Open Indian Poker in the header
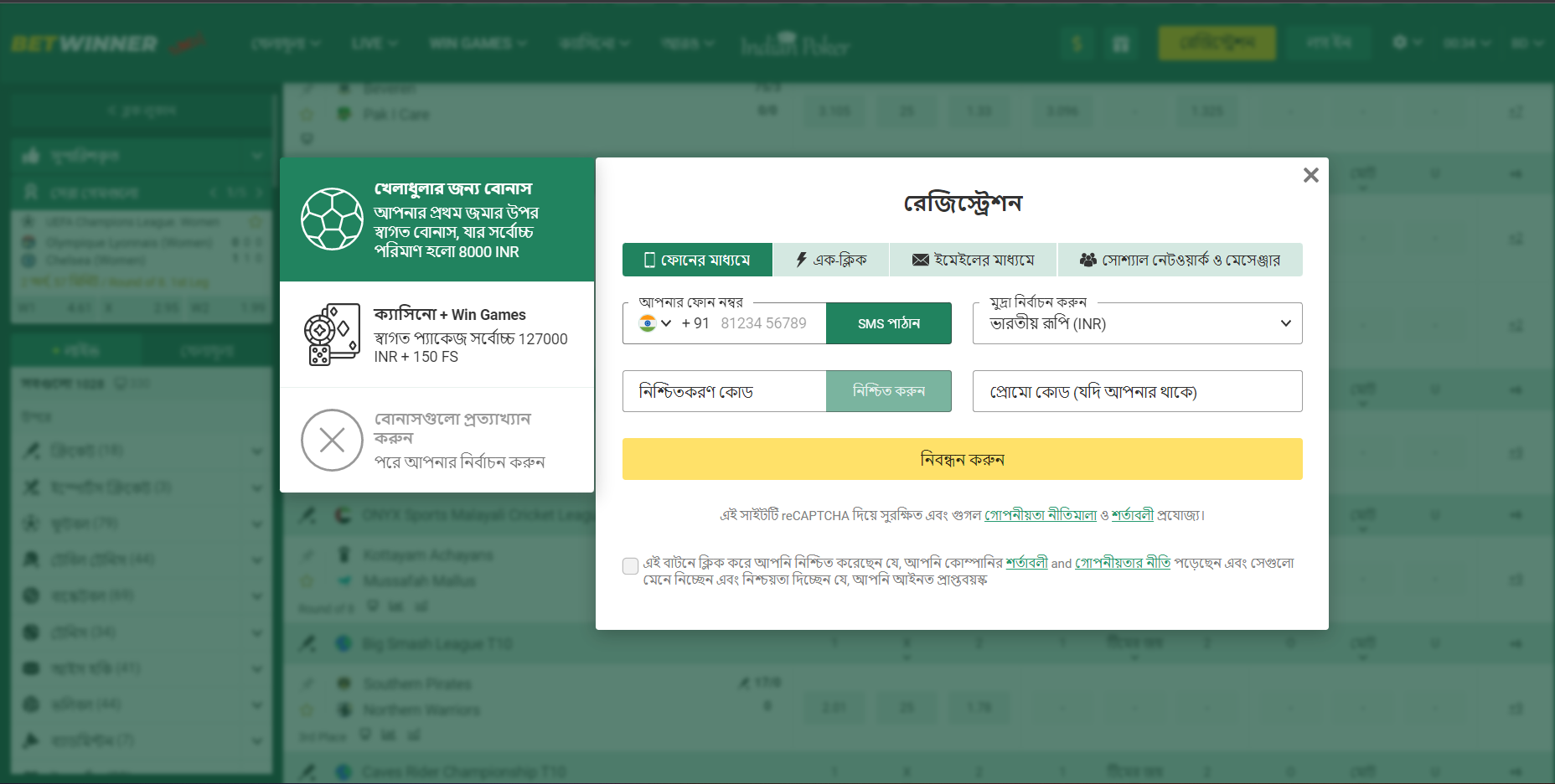Viewport: 1555px width, 784px height. pyautogui.click(x=794, y=44)
